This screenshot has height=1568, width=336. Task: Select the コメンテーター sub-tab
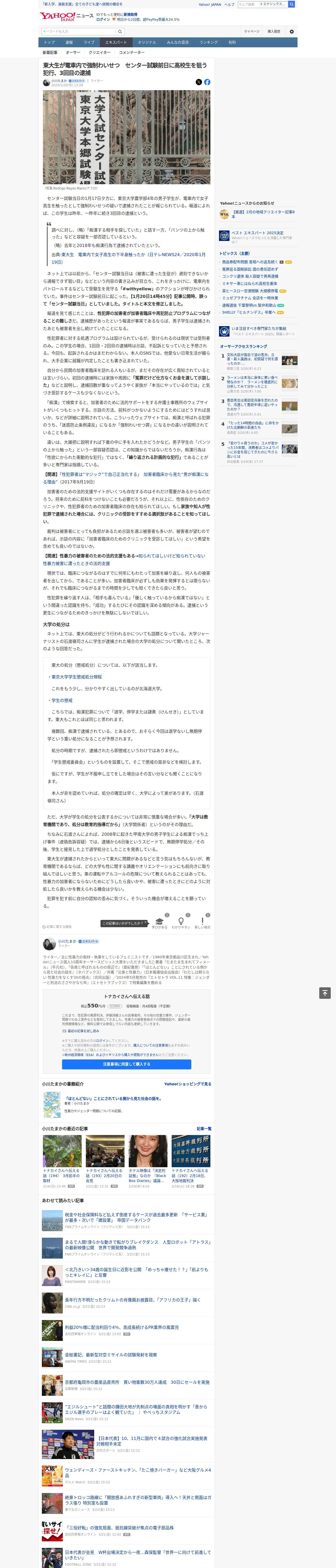(x=132, y=52)
